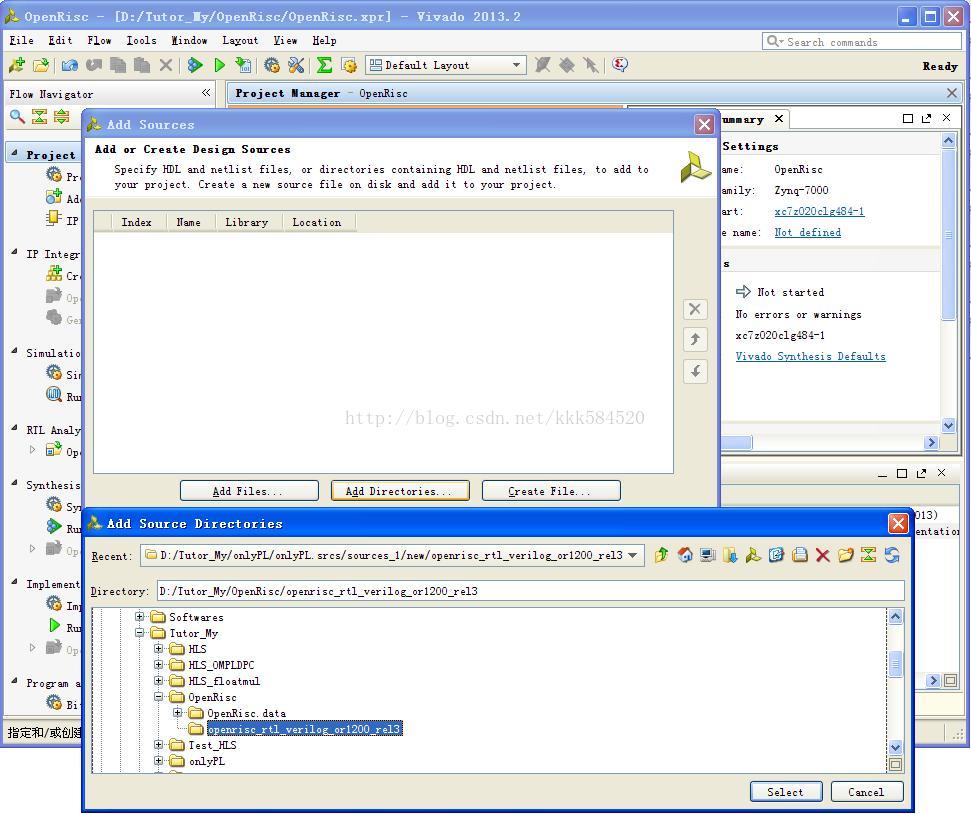The height and width of the screenshot is (814, 971).
Task: Expand the Test_HLS folder
Action: (x=159, y=745)
